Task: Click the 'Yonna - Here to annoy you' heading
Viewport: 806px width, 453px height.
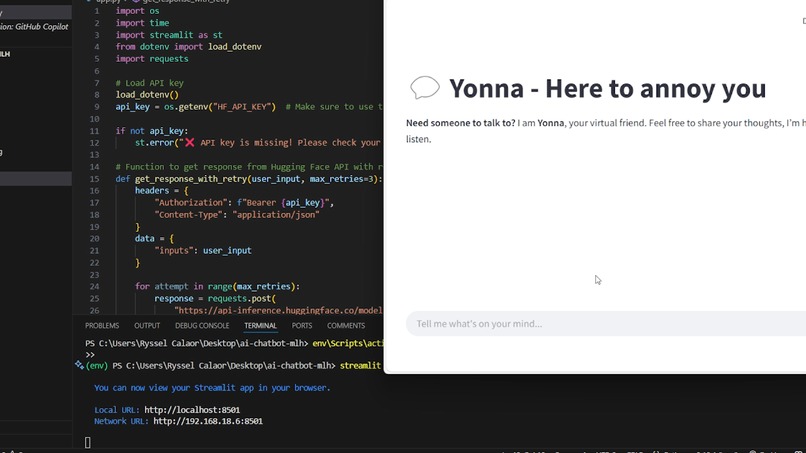Action: [x=608, y=88]
